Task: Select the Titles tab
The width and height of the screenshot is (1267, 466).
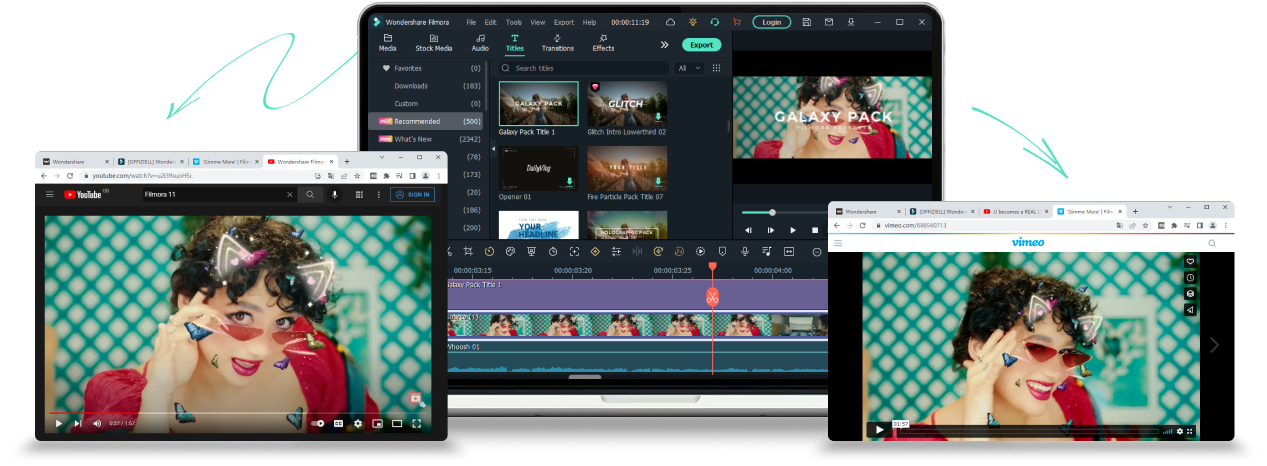Action: tap(515, 43)
